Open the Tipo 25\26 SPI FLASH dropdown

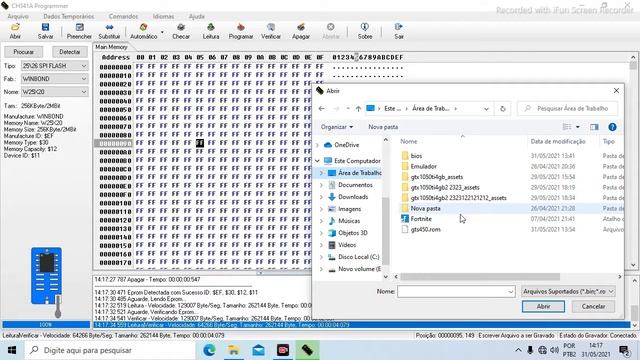click(x=54, y=66)
